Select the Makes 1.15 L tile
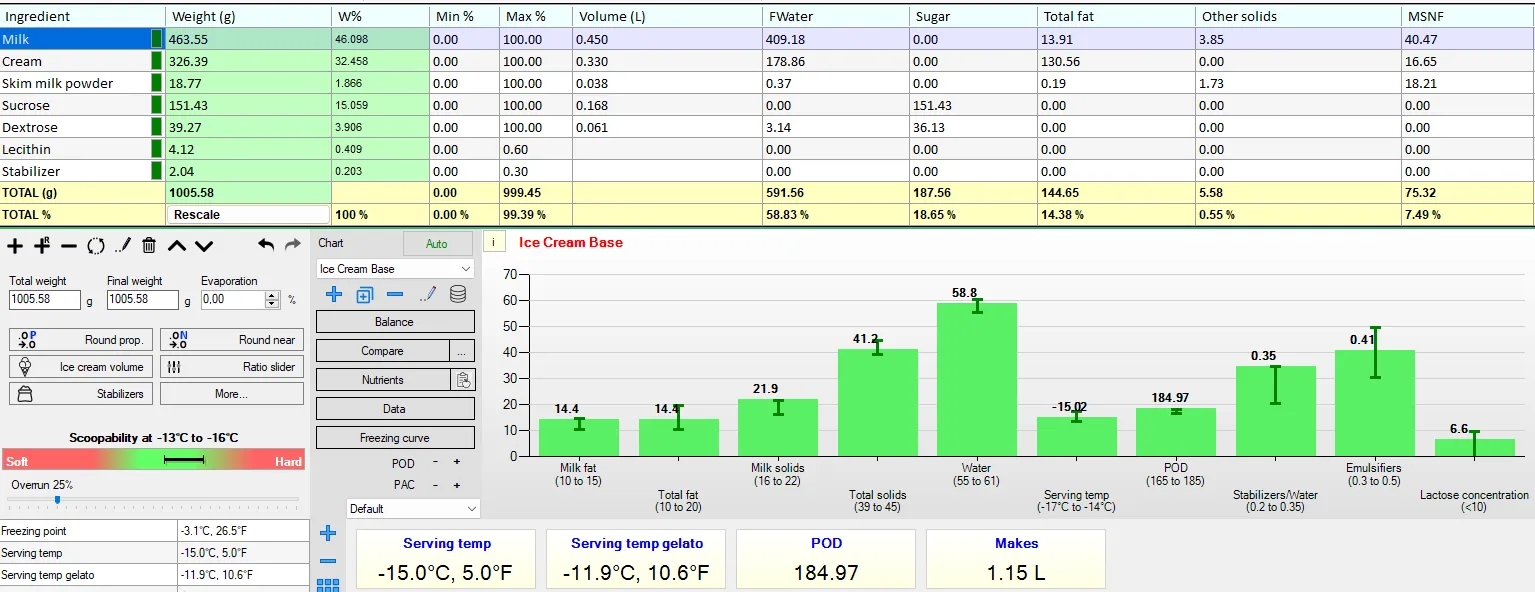Viewport: 1535px width, 592px height. [x=1016, y=560]
